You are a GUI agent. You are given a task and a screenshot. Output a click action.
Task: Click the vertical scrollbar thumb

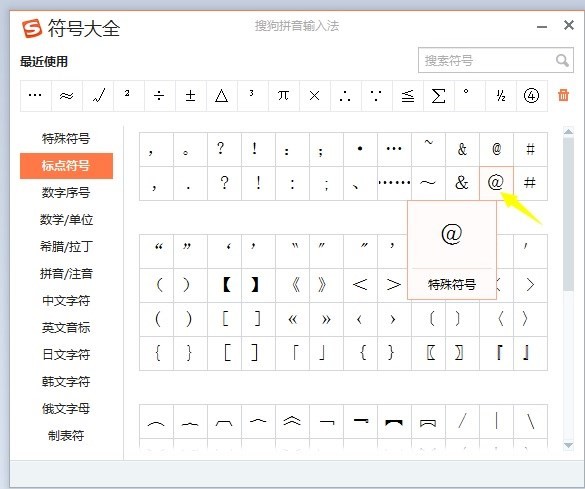coord(568,213)
